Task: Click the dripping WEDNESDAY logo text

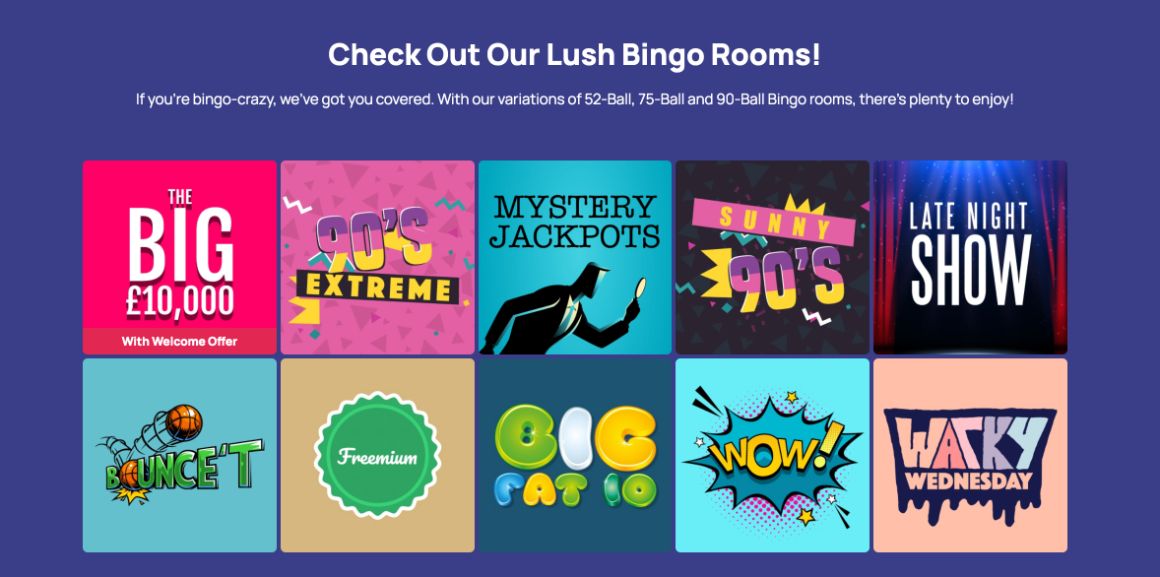Action: 968,481
